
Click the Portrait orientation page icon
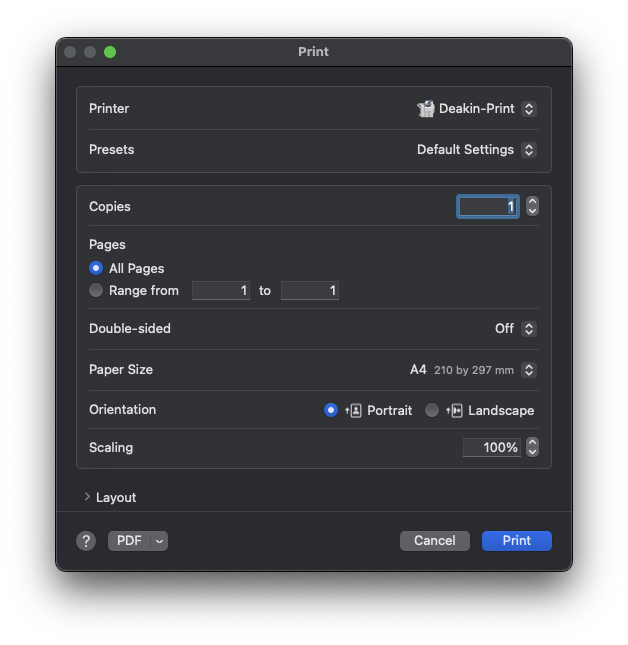(x=354, y=410)
